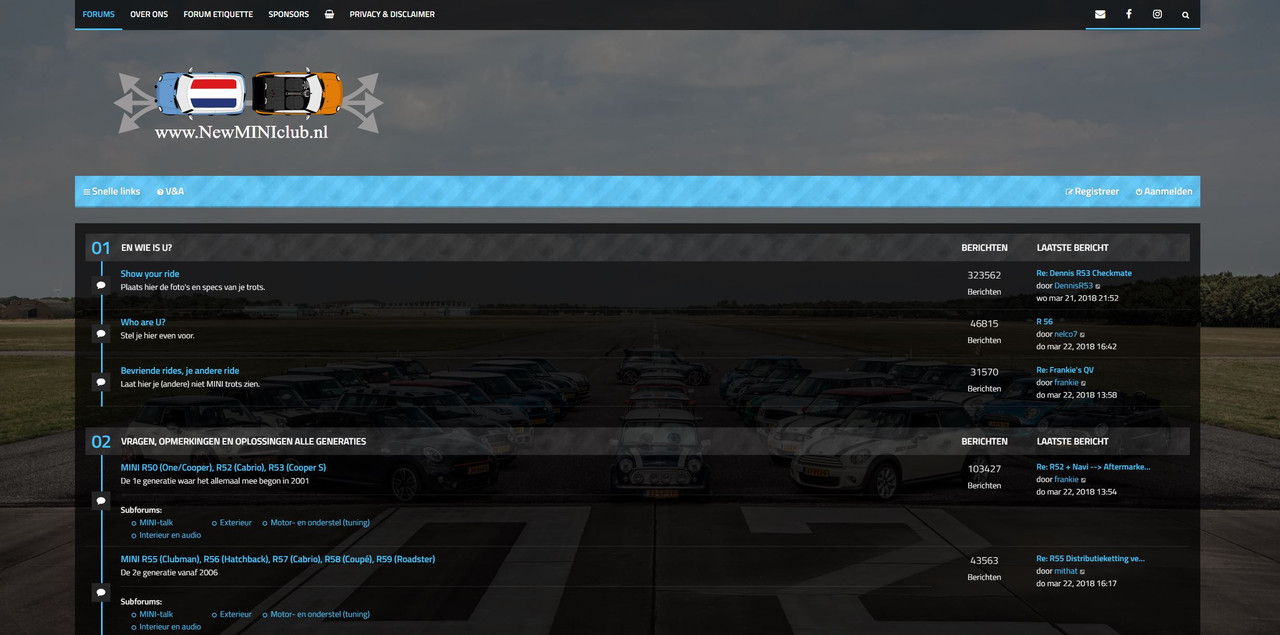Open the Instagram icon link
Screen dimensions: 1280x635
pyautogui.click(x=1157, y=14)
